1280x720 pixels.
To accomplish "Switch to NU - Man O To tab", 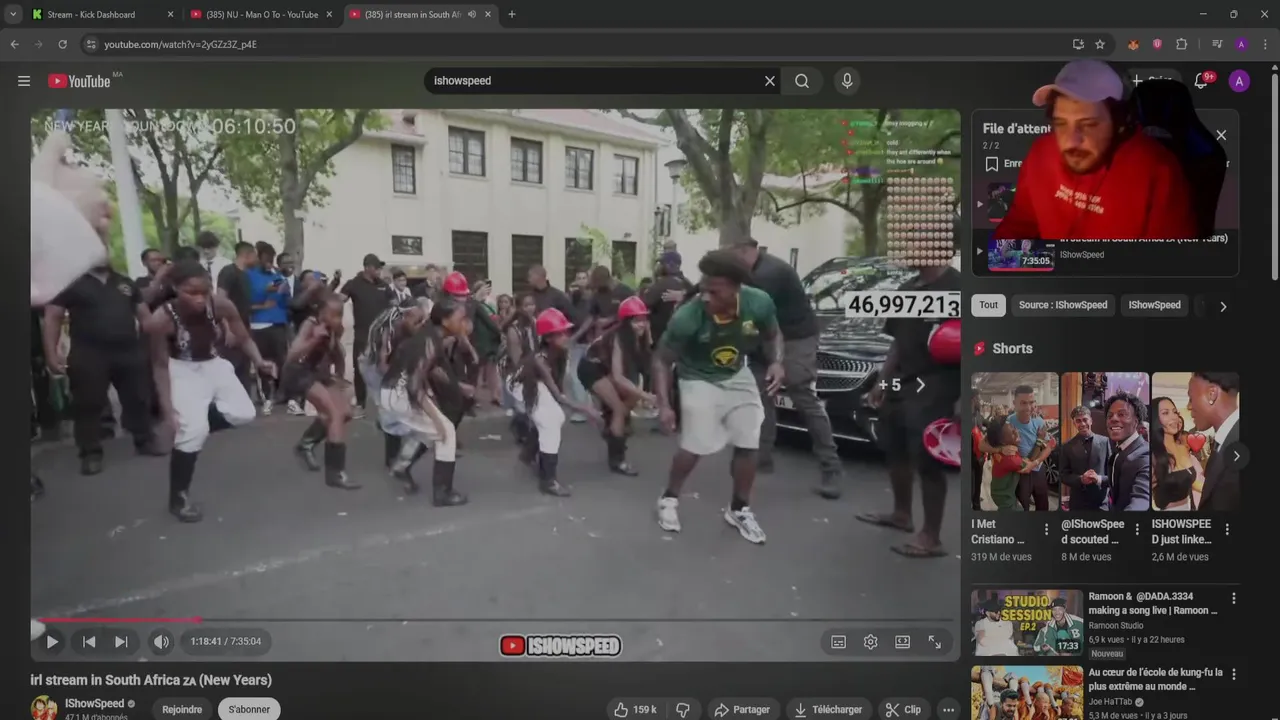I will coord(262,14).
